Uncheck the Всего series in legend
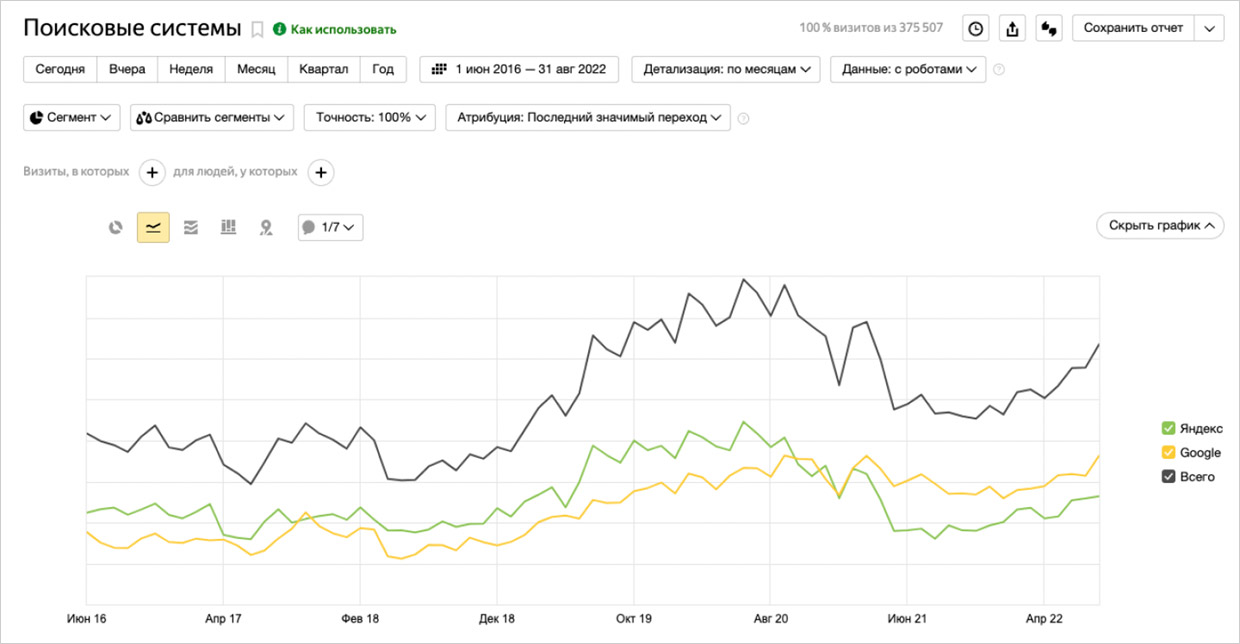 point(1168,477)
